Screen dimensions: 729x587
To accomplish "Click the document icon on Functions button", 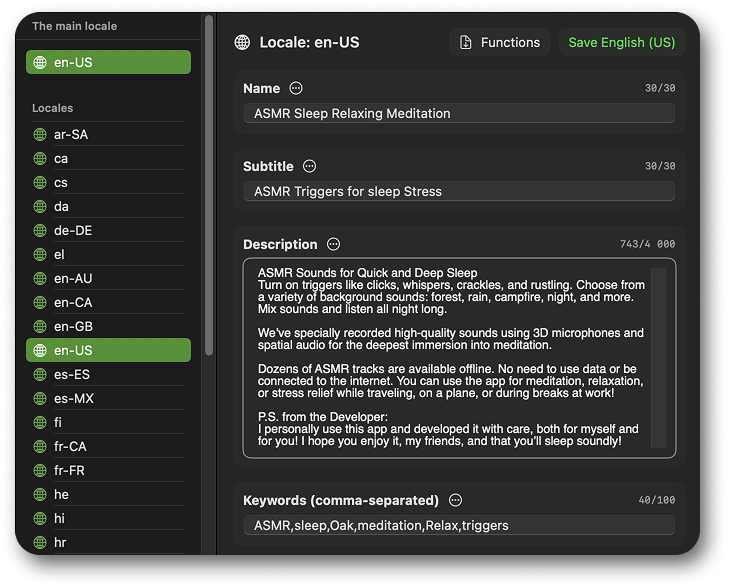I will click(465, 42).
